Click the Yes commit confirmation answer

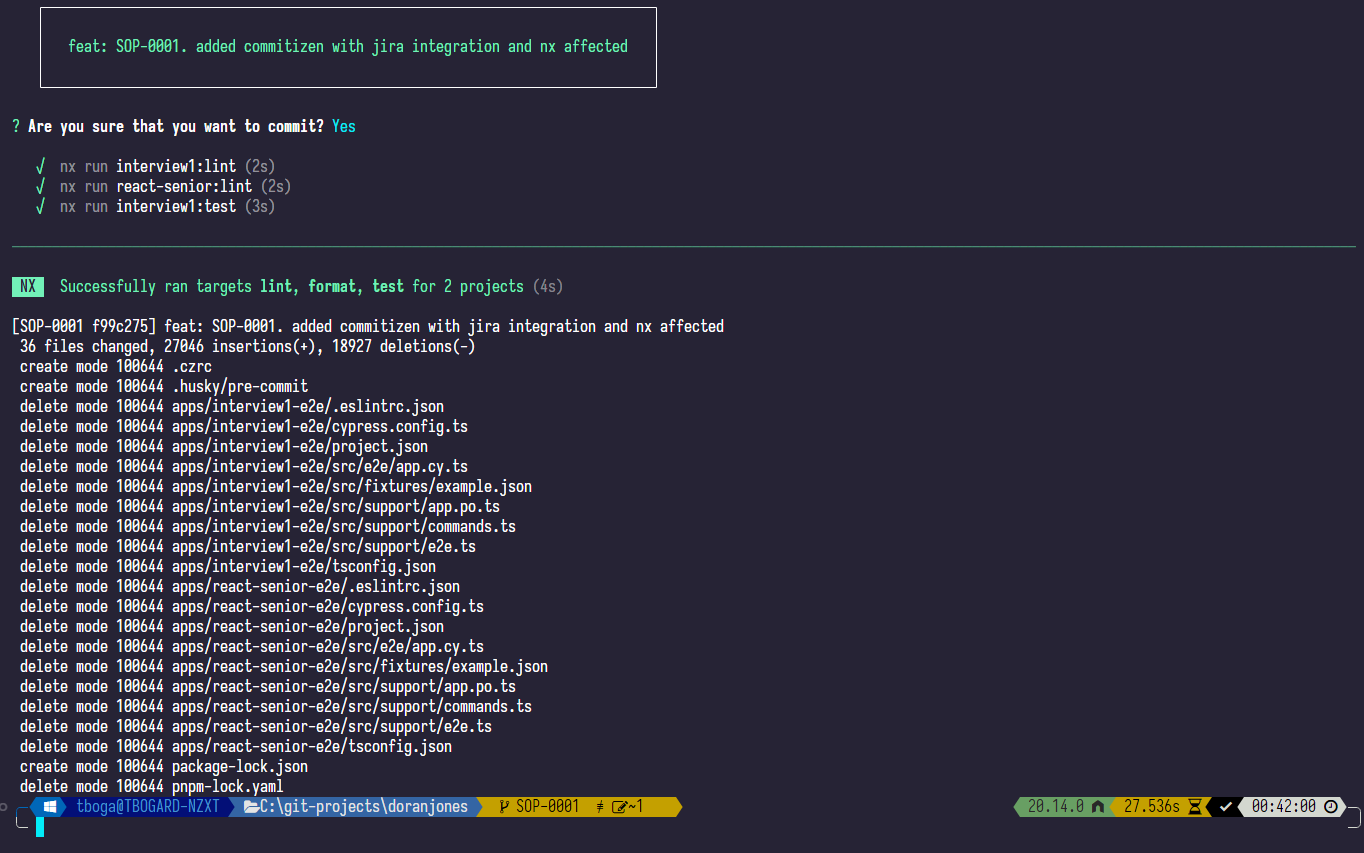coord(343,126)
